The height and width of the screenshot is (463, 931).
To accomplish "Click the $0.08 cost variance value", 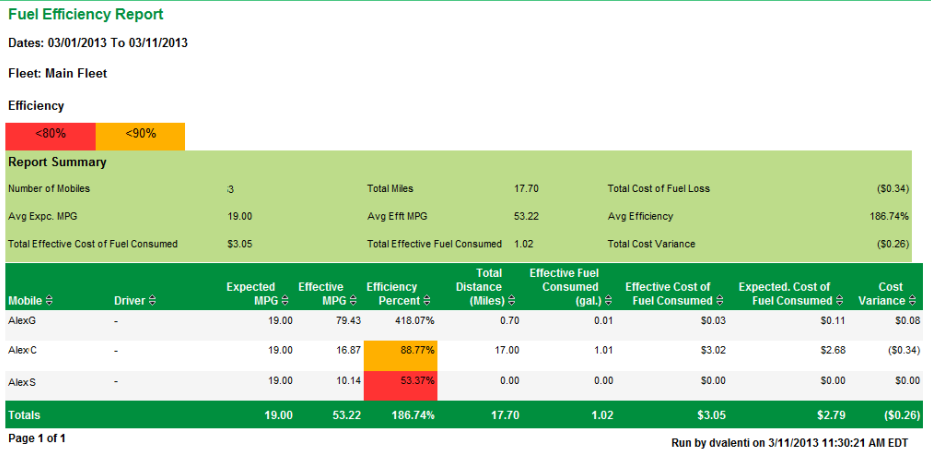I will 907,321.
